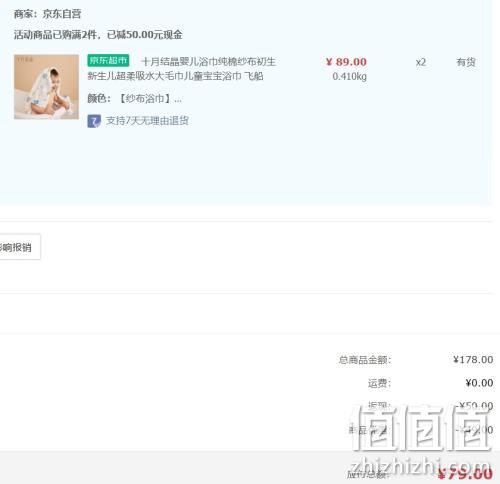Click the ¥89.00 item price
Viewport: 500px width, 484px height.
coord(346,62)
